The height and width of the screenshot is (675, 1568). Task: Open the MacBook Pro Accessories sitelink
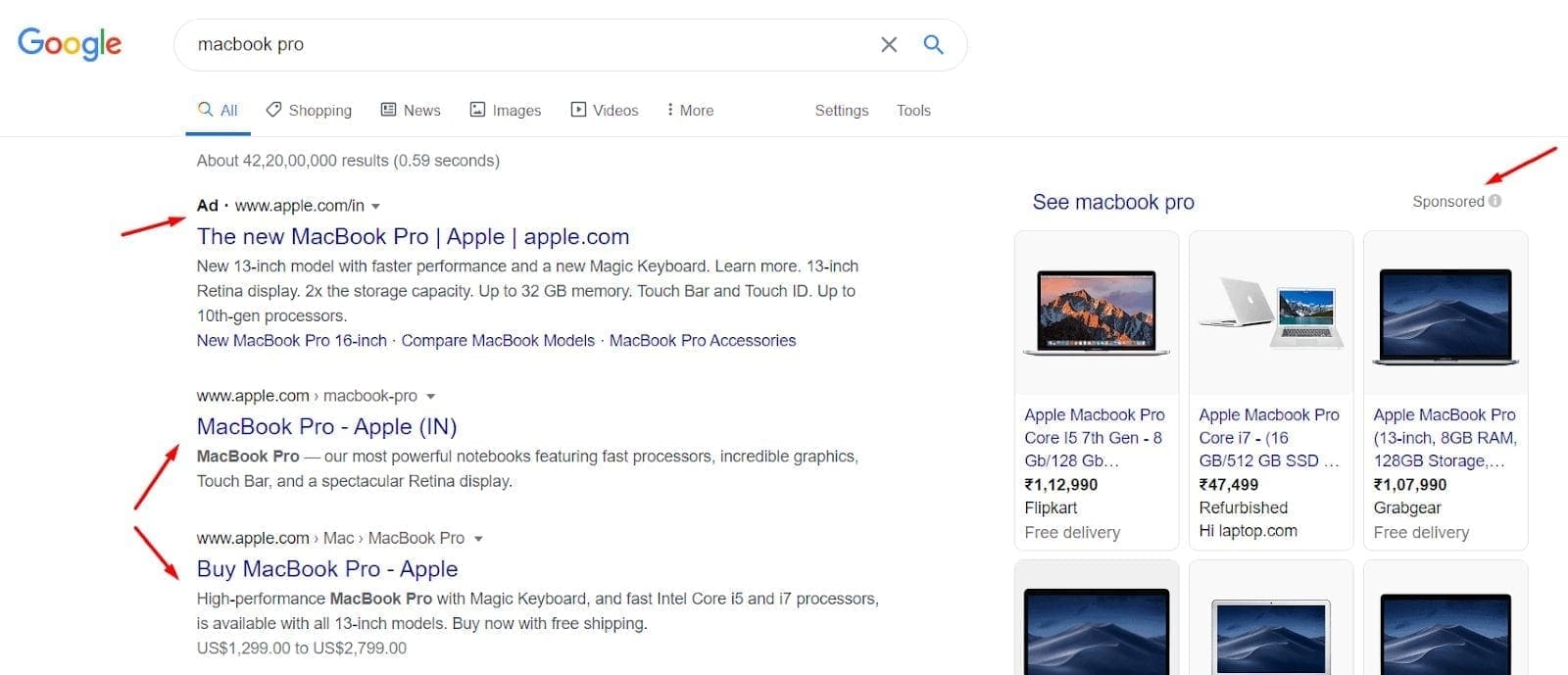(703, 340)
